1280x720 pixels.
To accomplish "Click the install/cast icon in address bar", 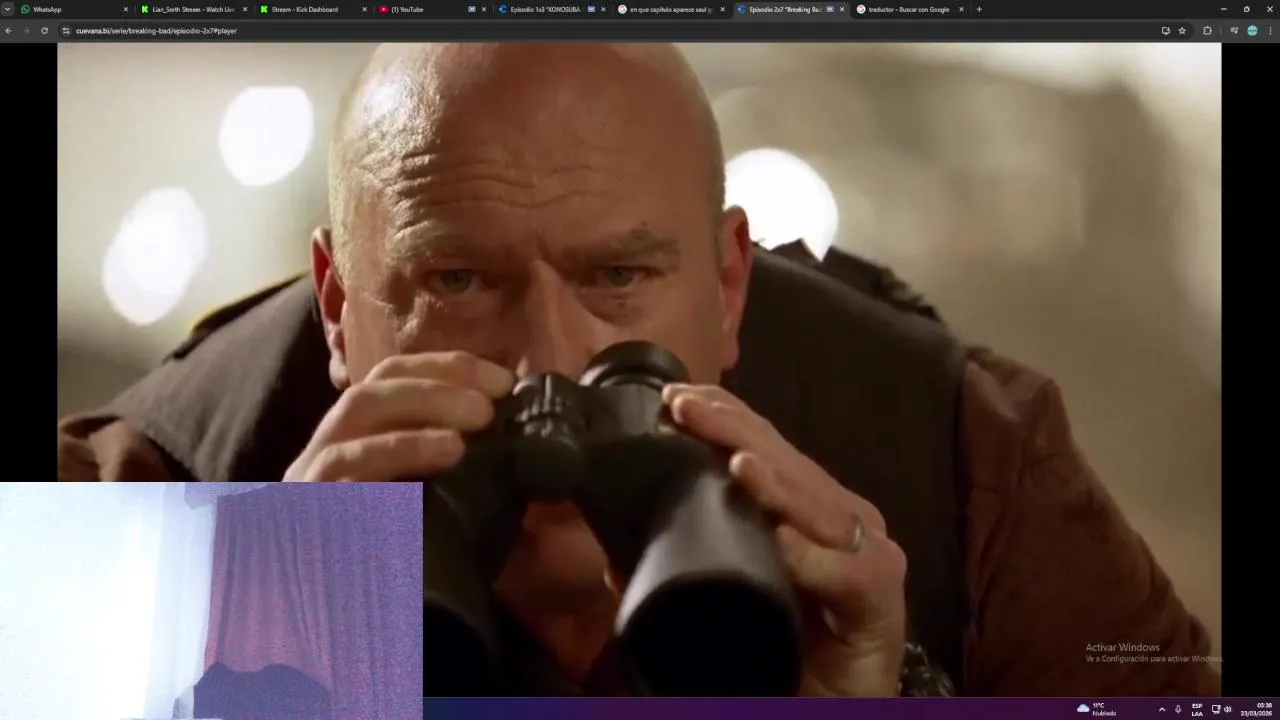I will [1165, 31].
